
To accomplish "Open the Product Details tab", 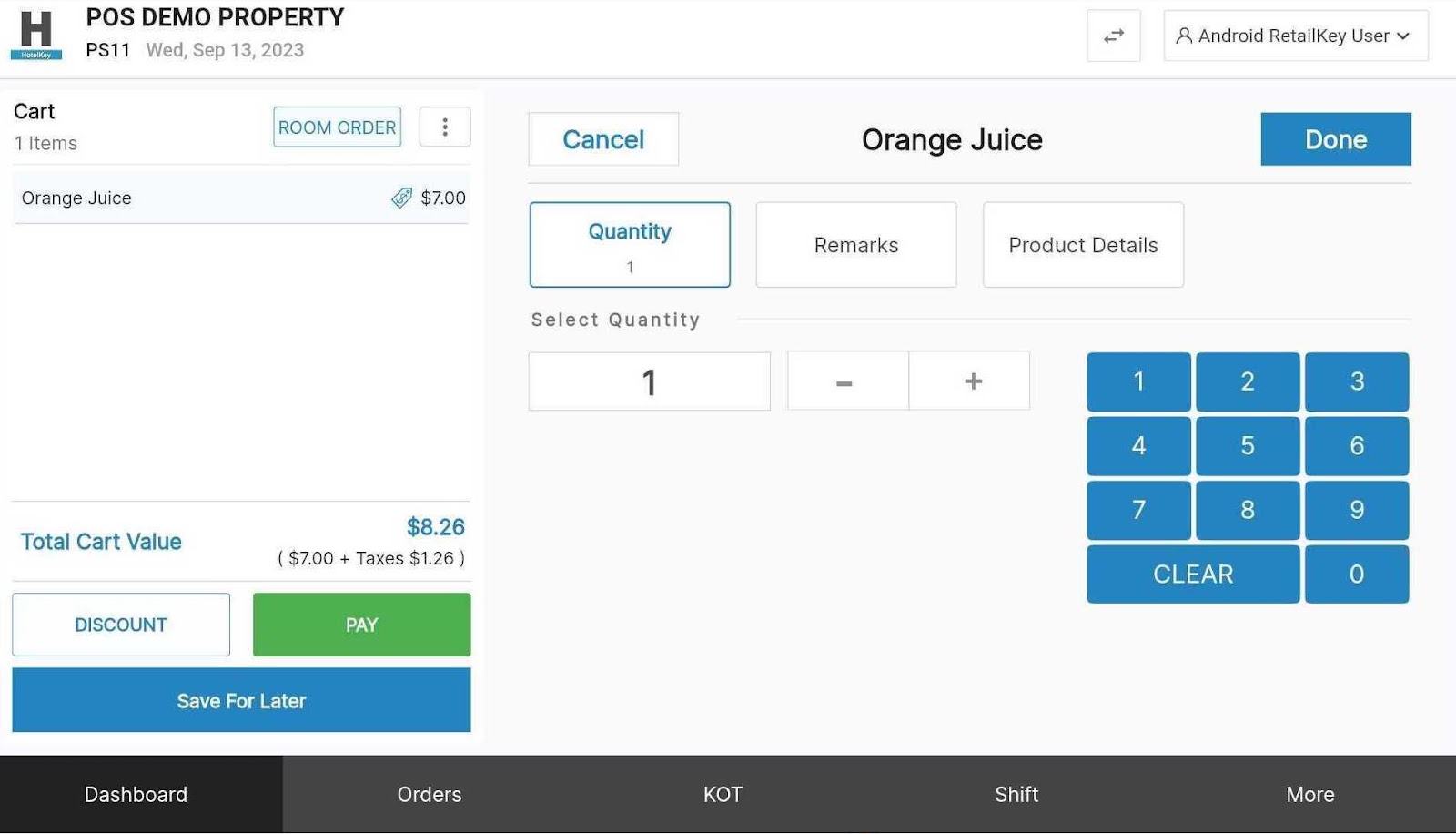I will (1083, 245).
